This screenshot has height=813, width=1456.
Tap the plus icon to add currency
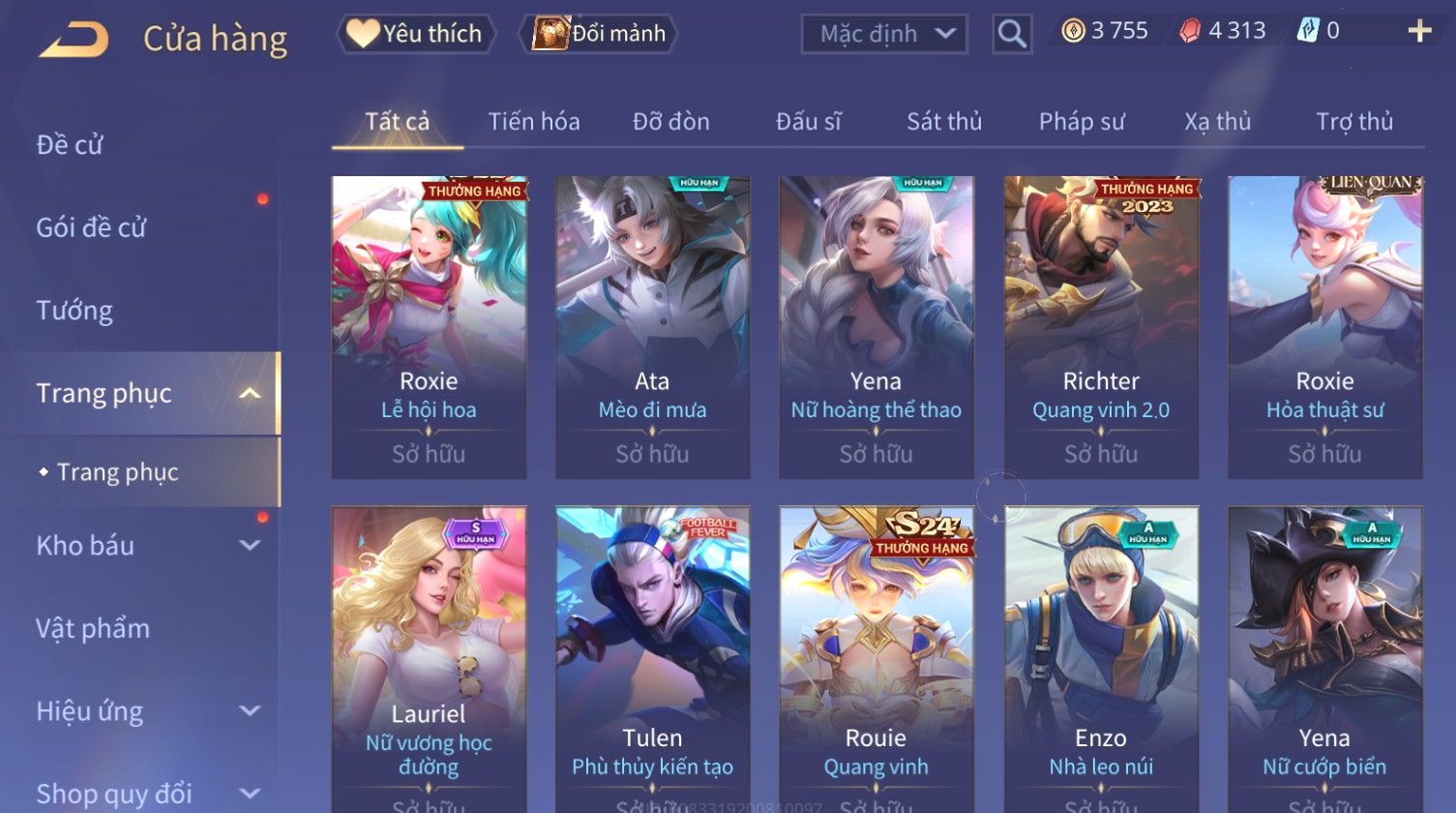coord(1419,32)
